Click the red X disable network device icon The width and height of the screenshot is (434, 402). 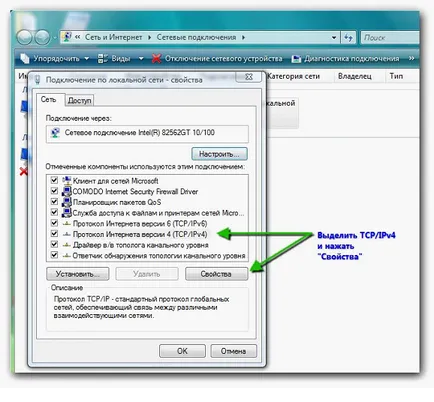click(x=156, y=59)
